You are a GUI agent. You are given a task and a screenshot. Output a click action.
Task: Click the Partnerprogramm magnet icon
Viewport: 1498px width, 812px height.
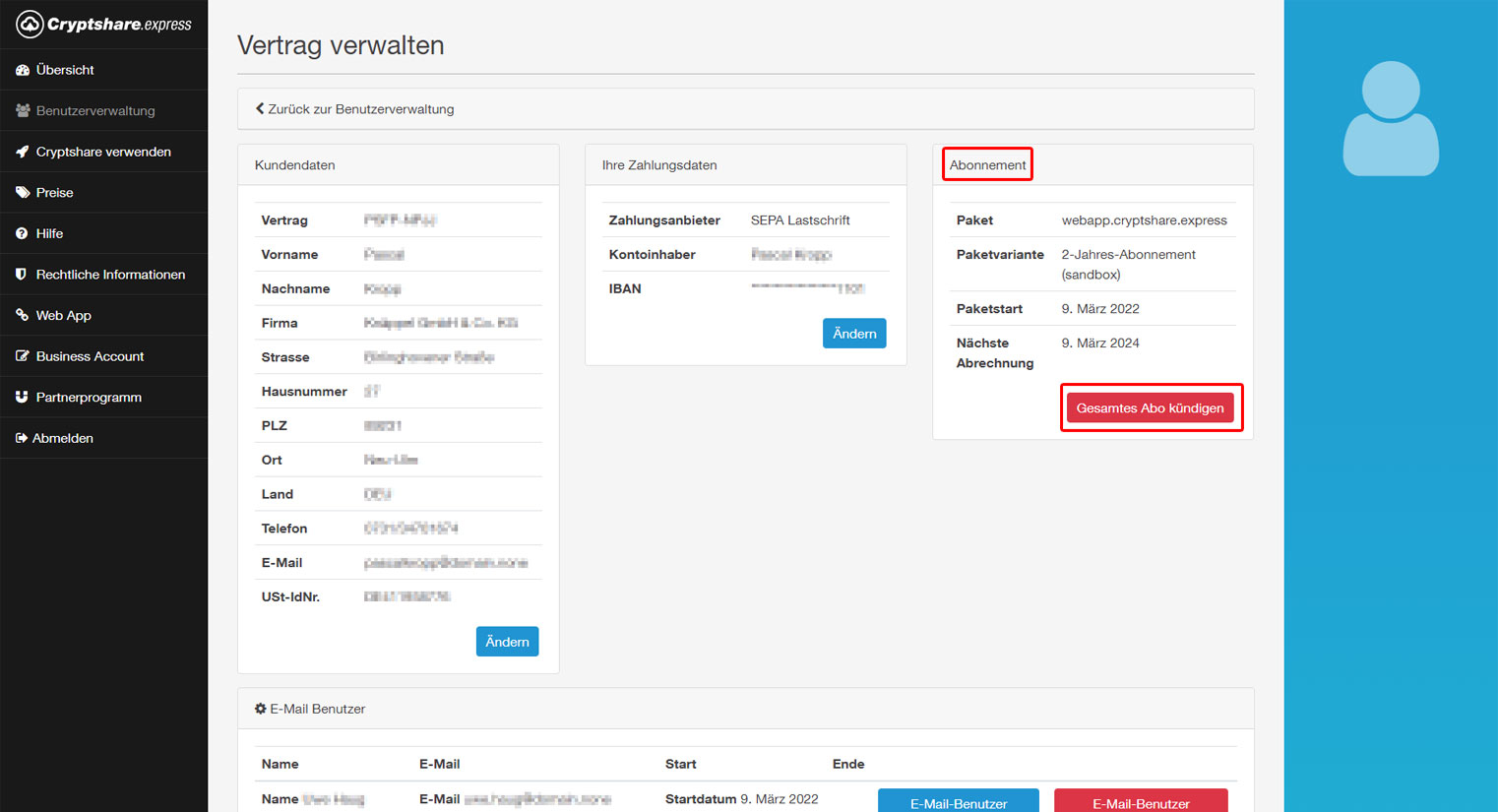click(x=22, y=398)
